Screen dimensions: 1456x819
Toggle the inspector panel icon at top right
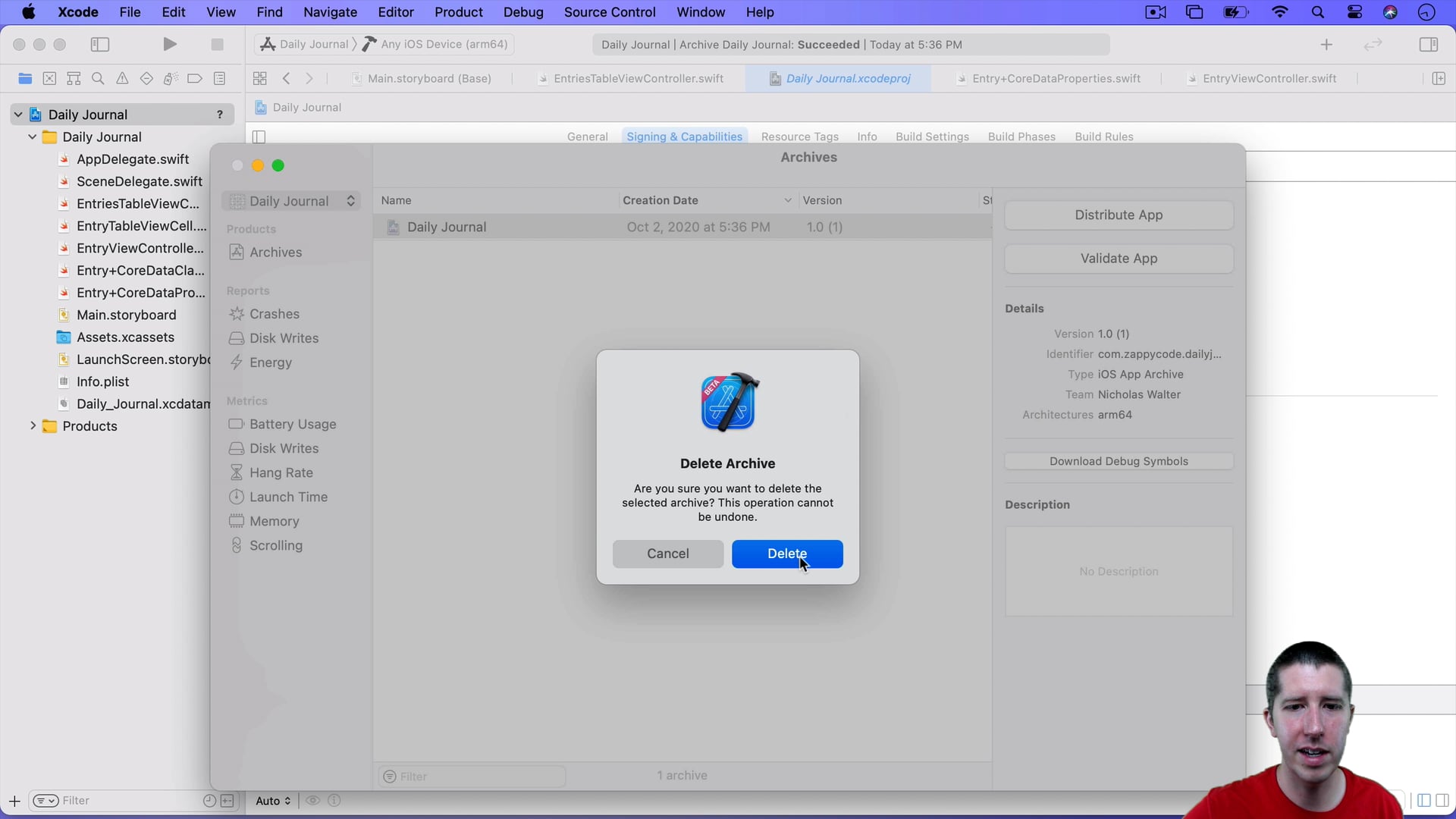tap(1429, 45)
